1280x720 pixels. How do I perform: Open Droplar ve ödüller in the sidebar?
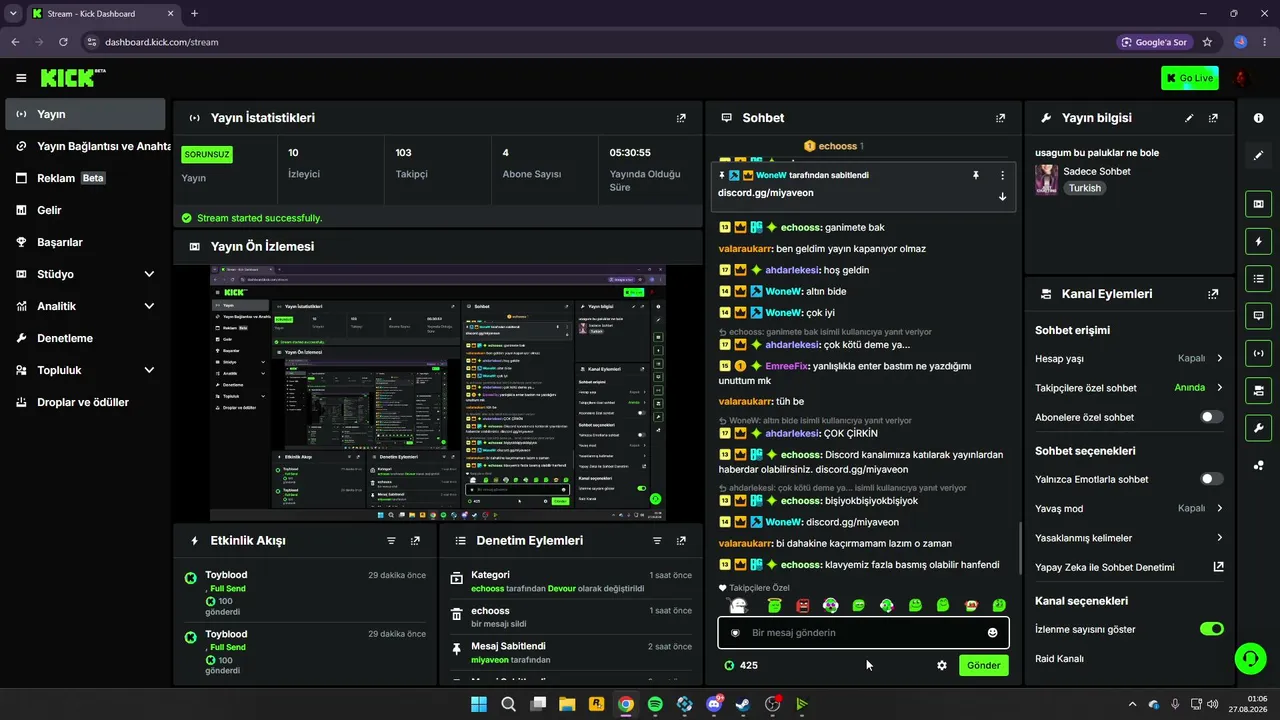click(85, 402)
